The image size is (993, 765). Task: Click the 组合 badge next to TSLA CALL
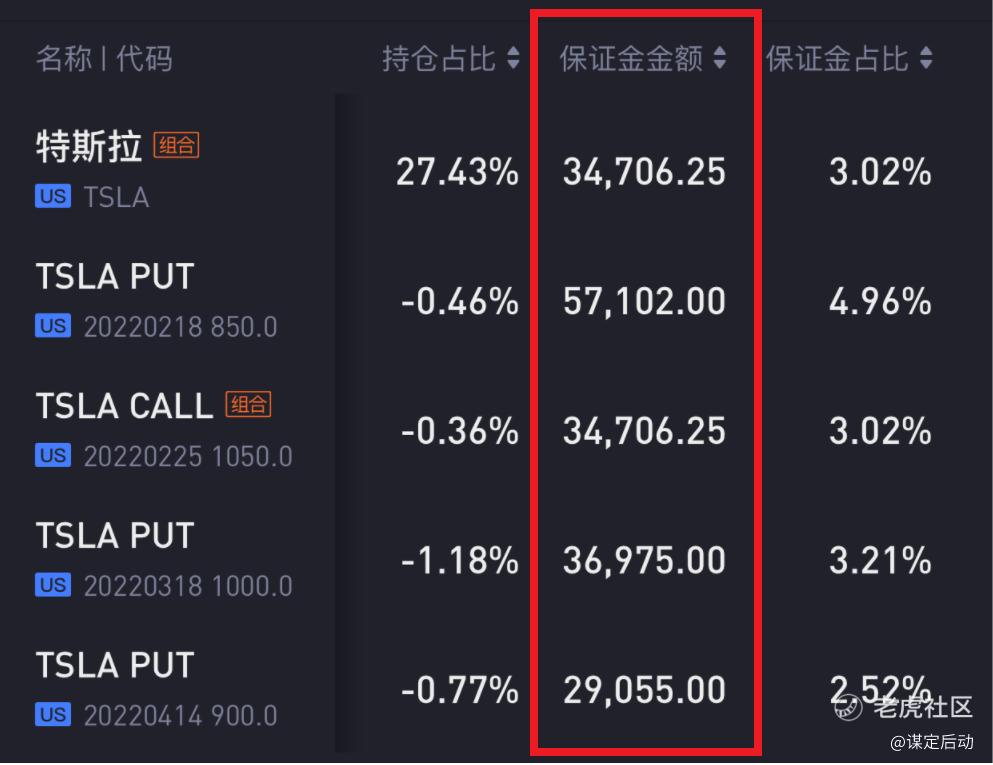point(248,404)
